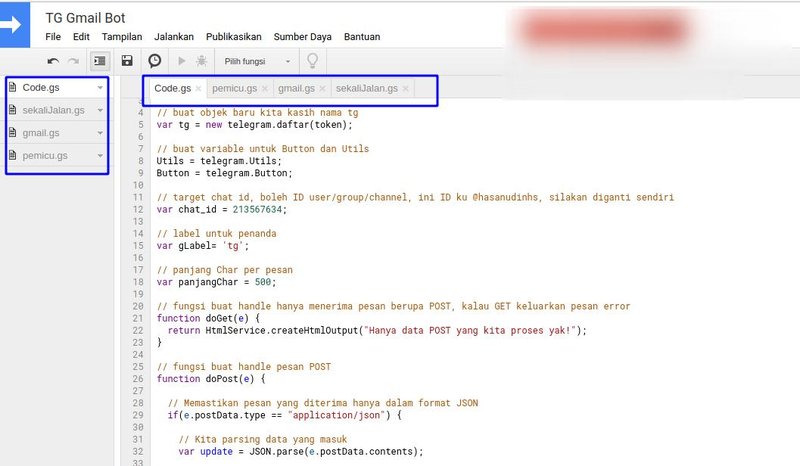The width and height of the screenshot is (800, 466).
Task: Open triggers using the clock icon
Action: tap(155, 61)
